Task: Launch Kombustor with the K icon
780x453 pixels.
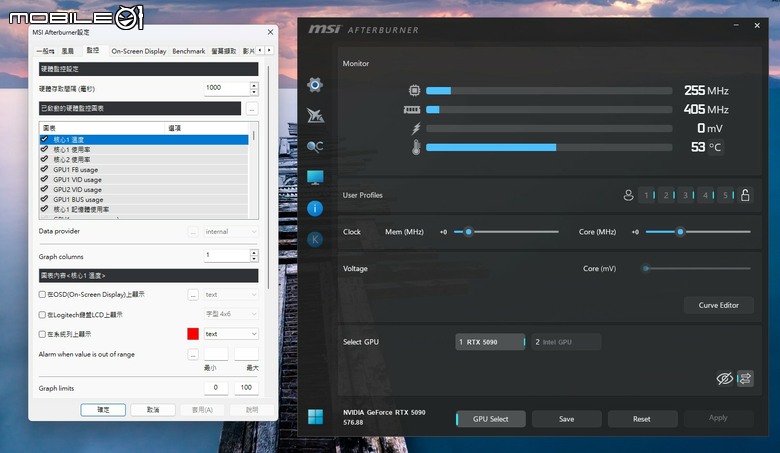Action: [x=315, y=240]
